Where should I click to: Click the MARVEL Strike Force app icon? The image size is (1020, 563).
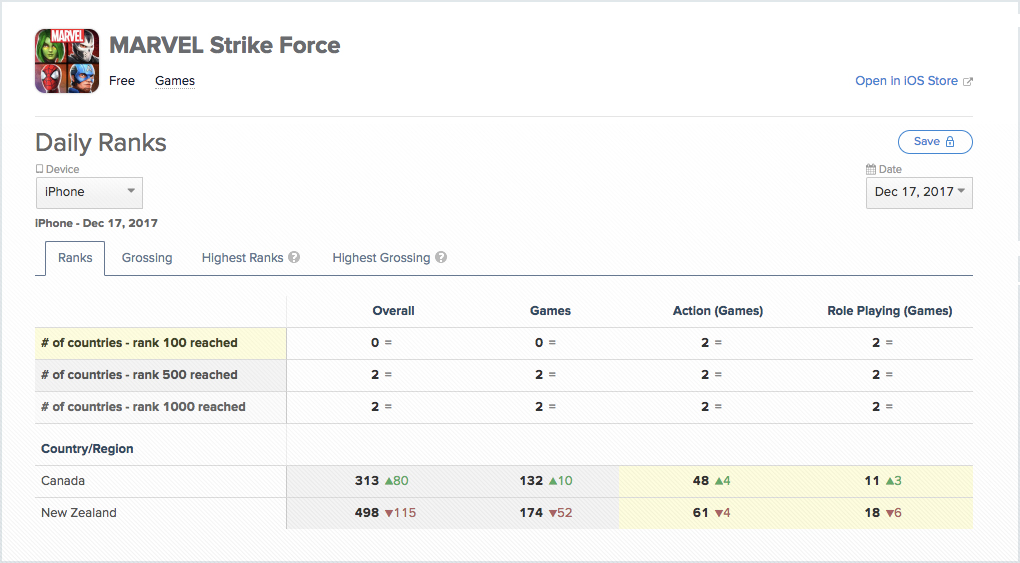point(67,61)
